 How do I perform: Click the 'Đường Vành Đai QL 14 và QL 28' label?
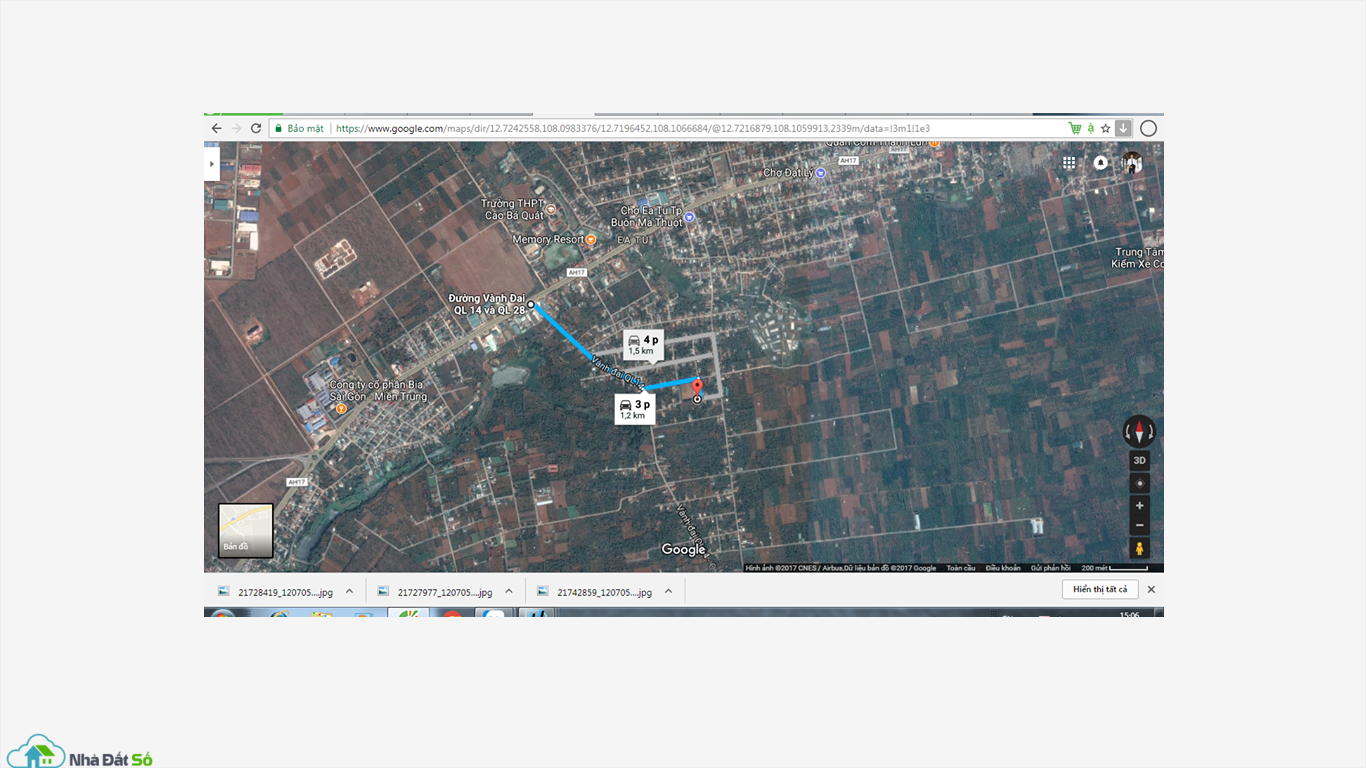pos(487,304)
